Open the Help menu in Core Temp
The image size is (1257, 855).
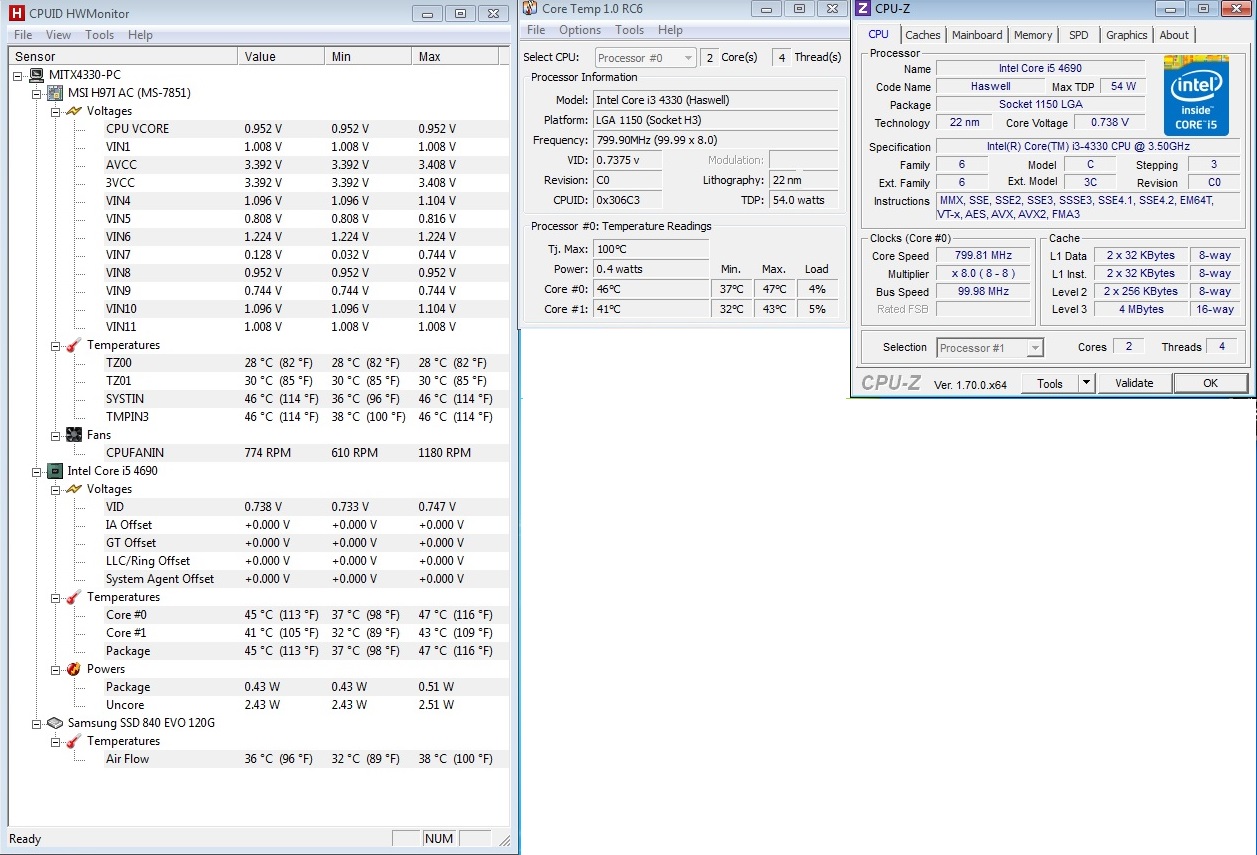point(670,30)
